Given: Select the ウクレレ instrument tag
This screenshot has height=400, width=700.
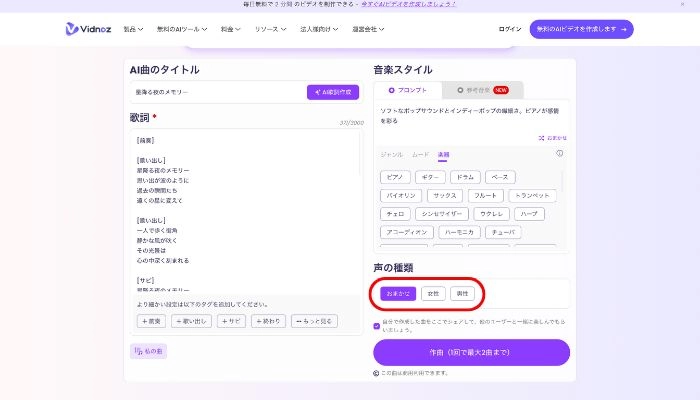Looking at the screenshot, I should (491, 214).
